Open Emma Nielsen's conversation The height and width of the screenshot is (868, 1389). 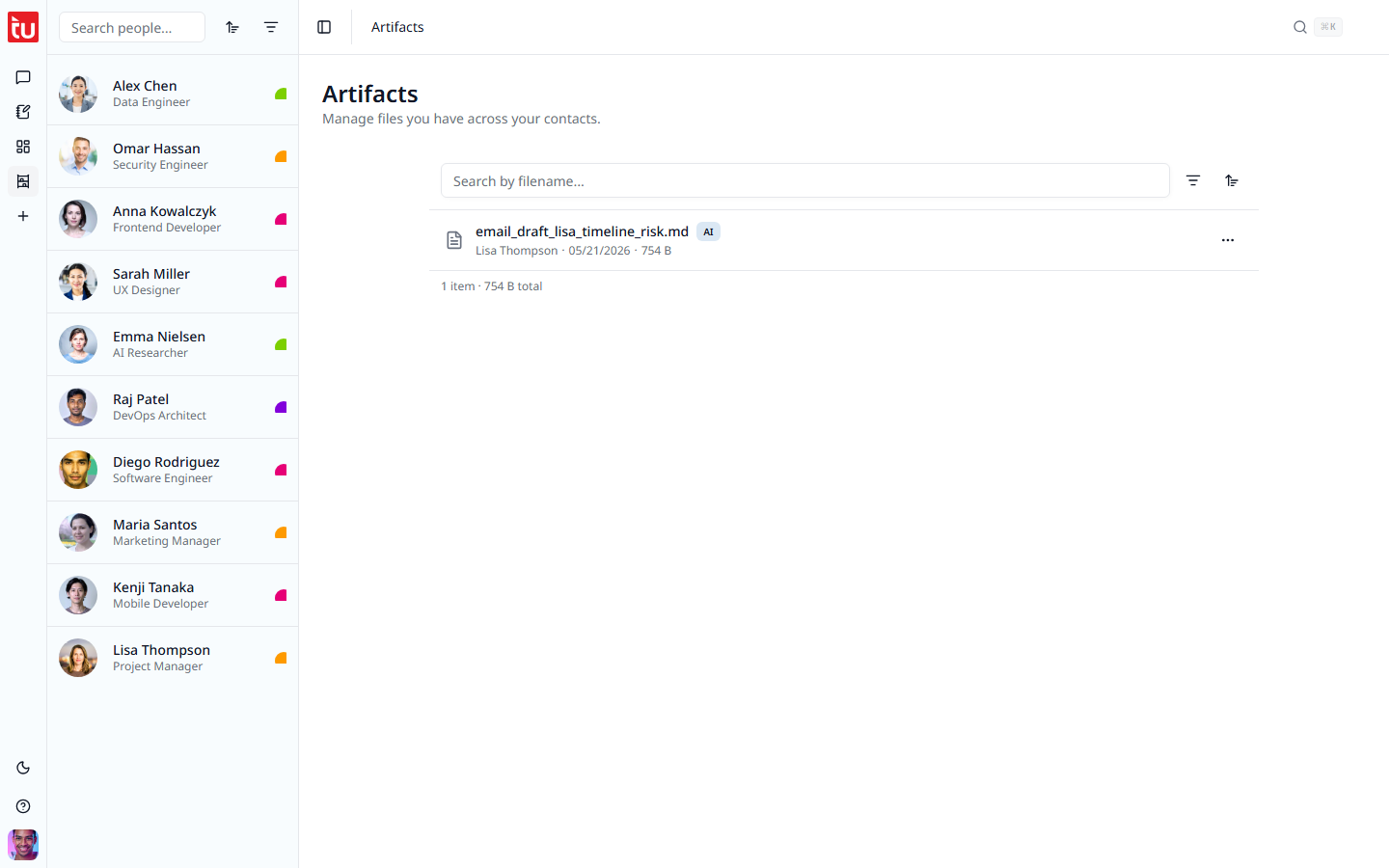coord(173,344)
